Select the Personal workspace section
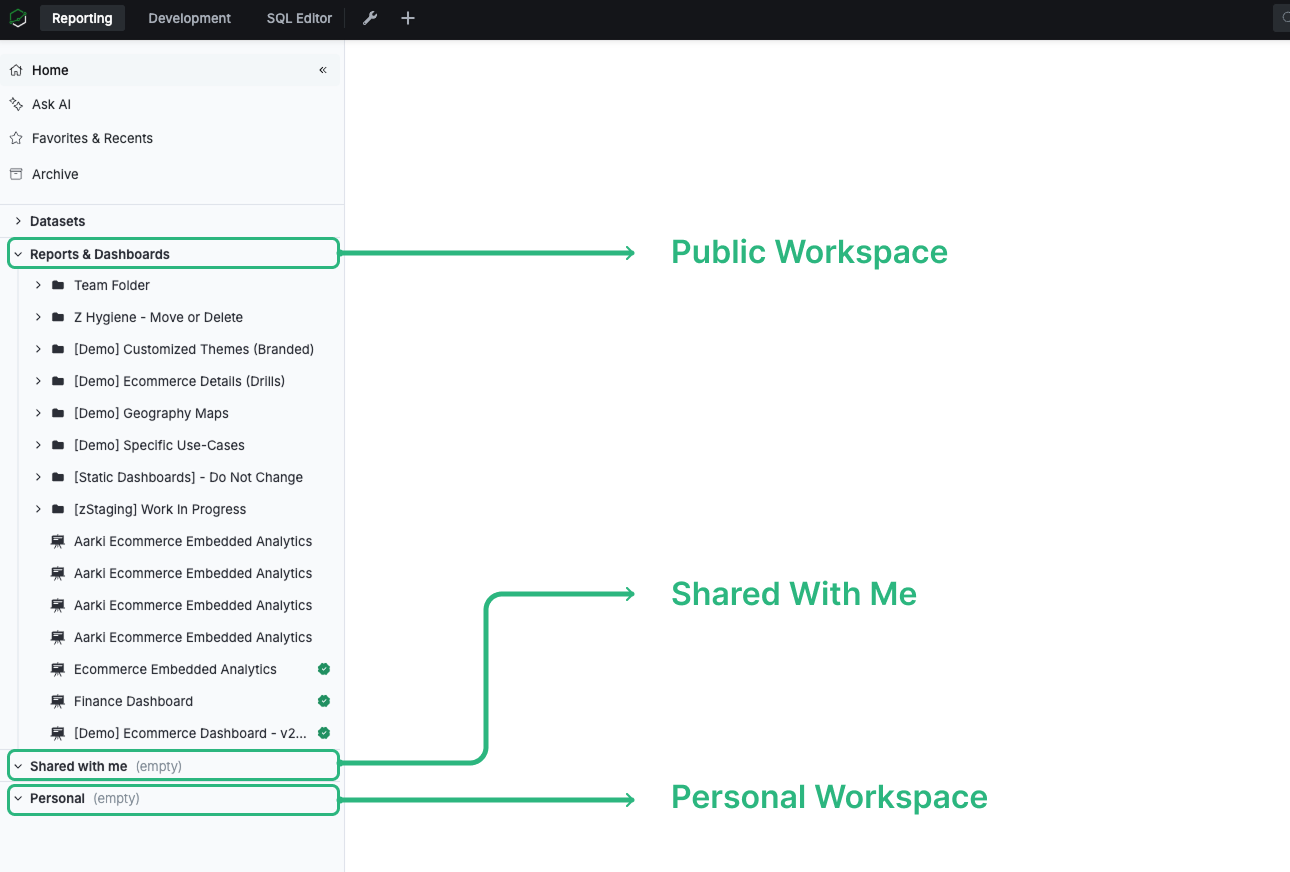This screenshot has height=872, width=1290. [55, 798]
